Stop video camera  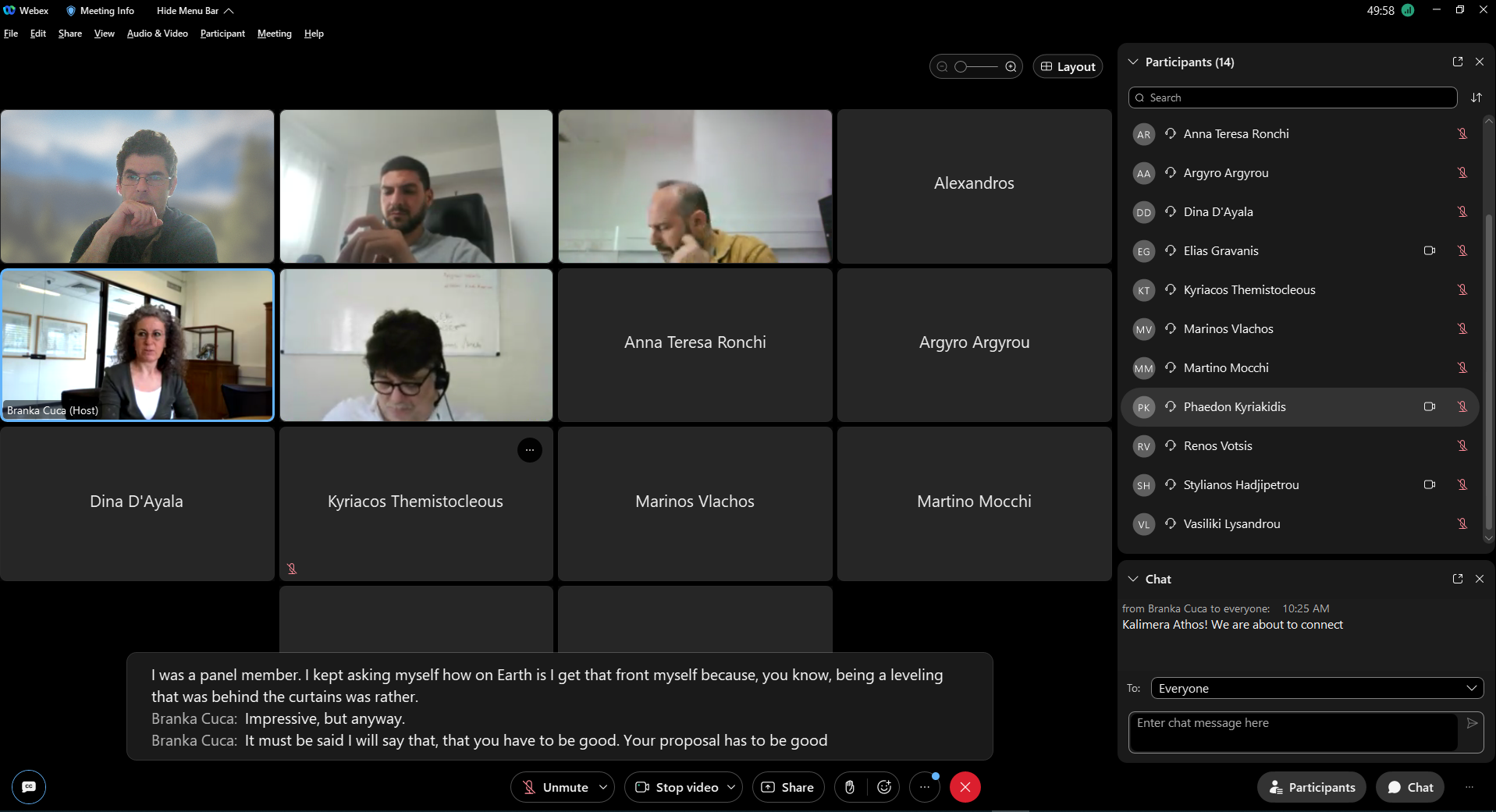tap(677, 787)
